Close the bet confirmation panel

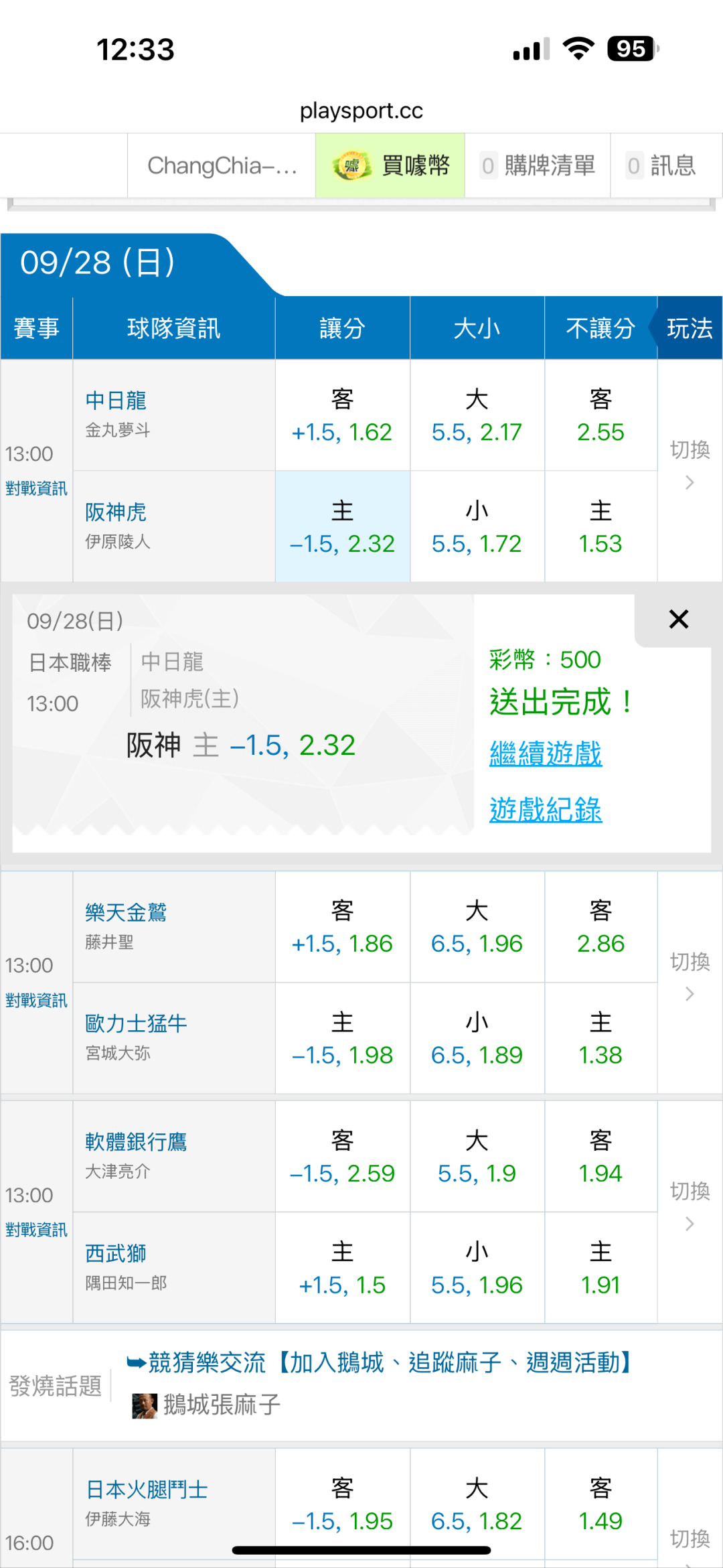click(678, 620)
